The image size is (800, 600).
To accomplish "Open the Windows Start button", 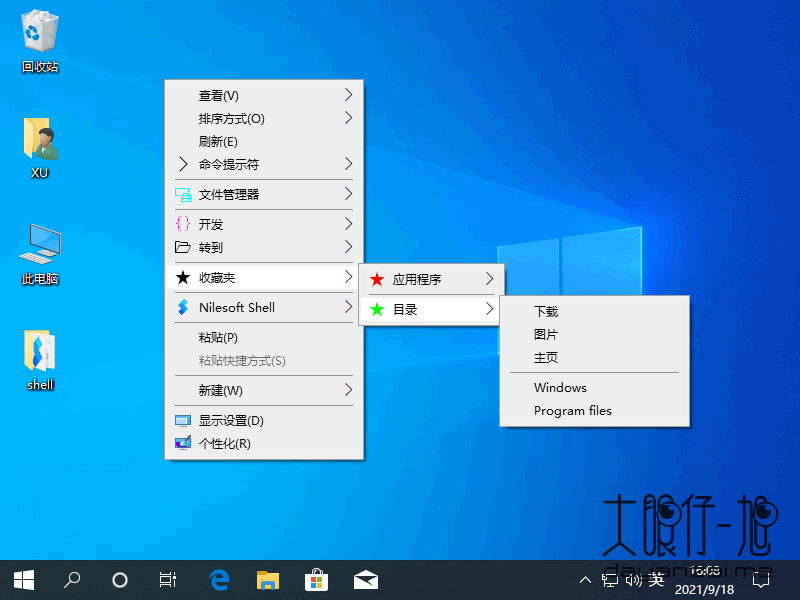I will click(x=23, y=580).
